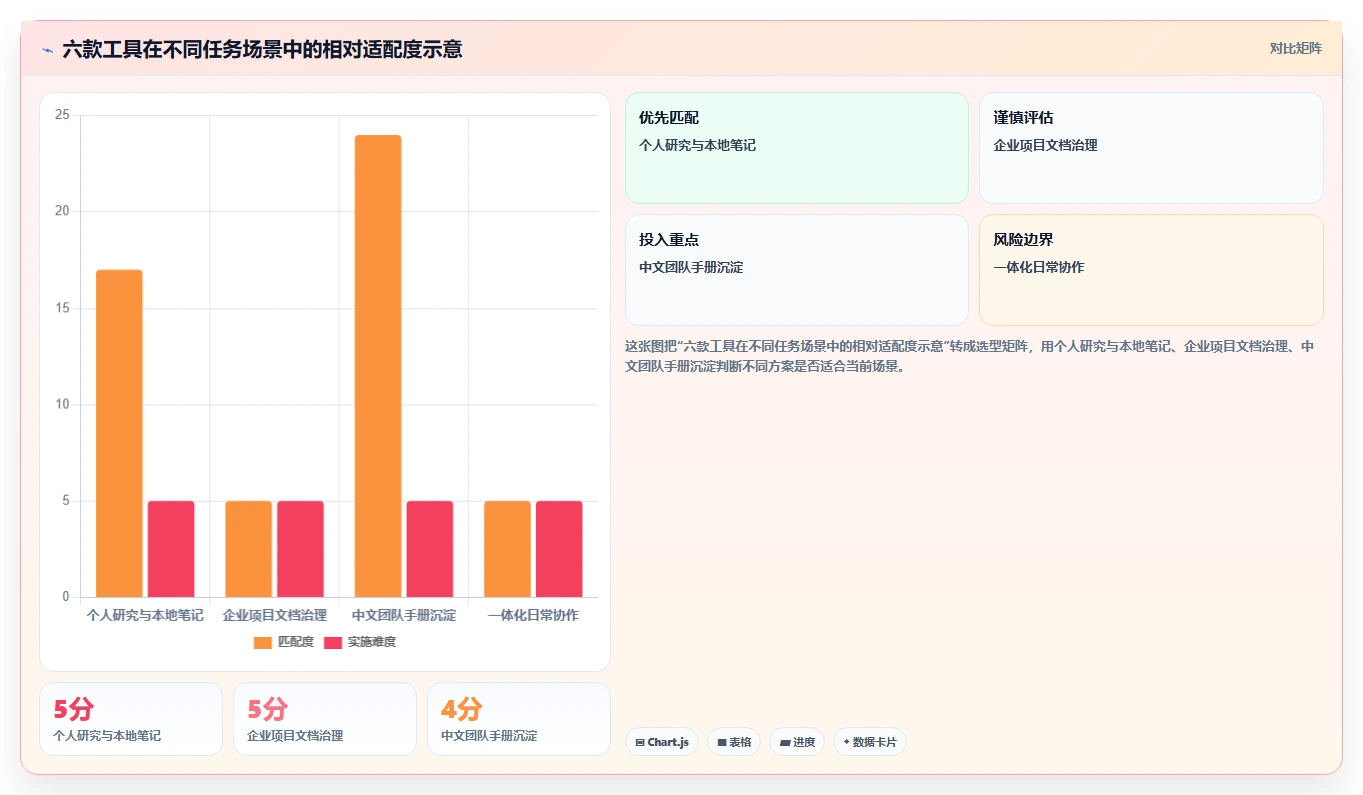Click the 中文团队手册沉淀 x-axis label
This screenshot has width=1363, height=795.
pos(404,615)
